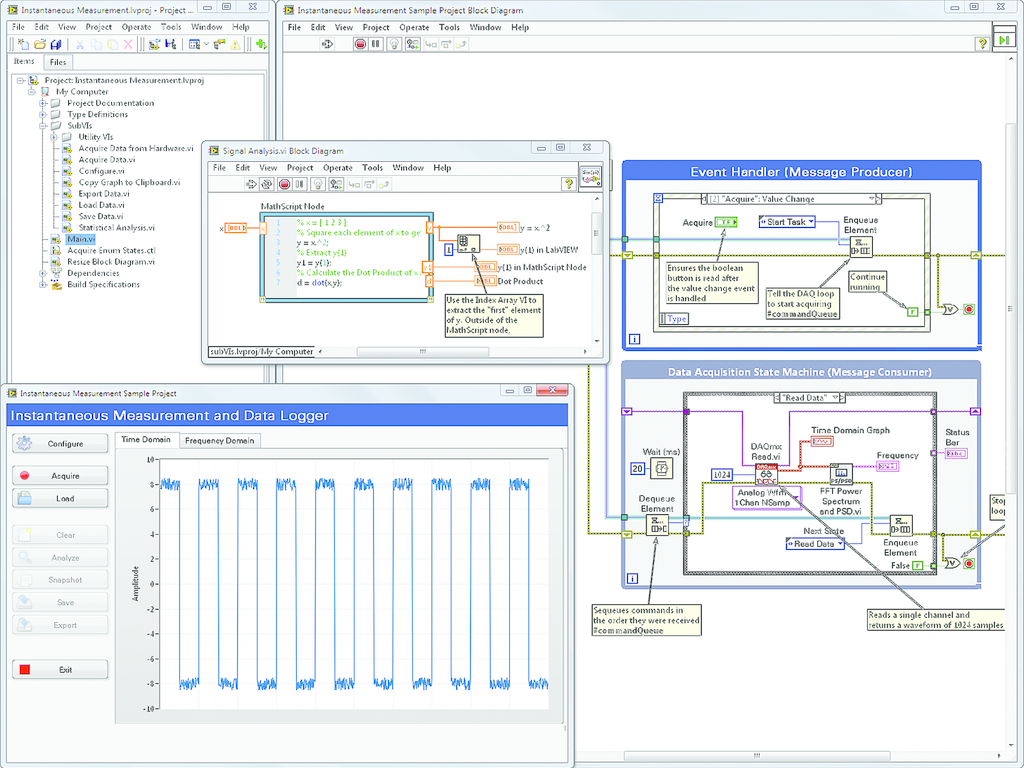1024x768 pixels.
Task: Click the Save All icon in the project toolbar
Action: pos(57,44)
